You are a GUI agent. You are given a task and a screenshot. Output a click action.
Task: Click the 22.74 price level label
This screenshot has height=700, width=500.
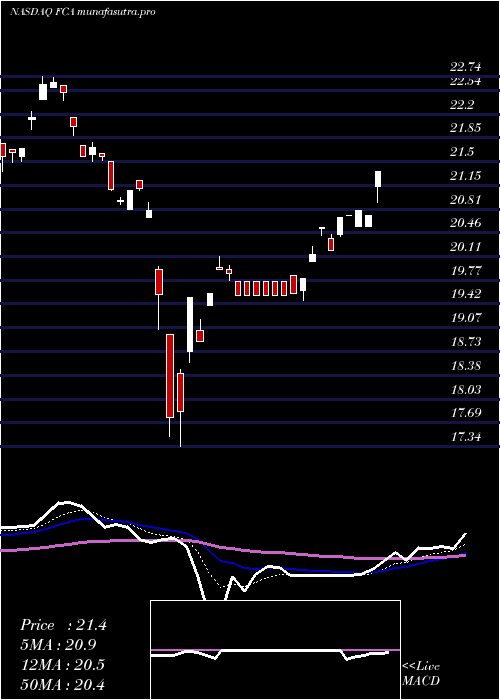click(x=466, y=67)
